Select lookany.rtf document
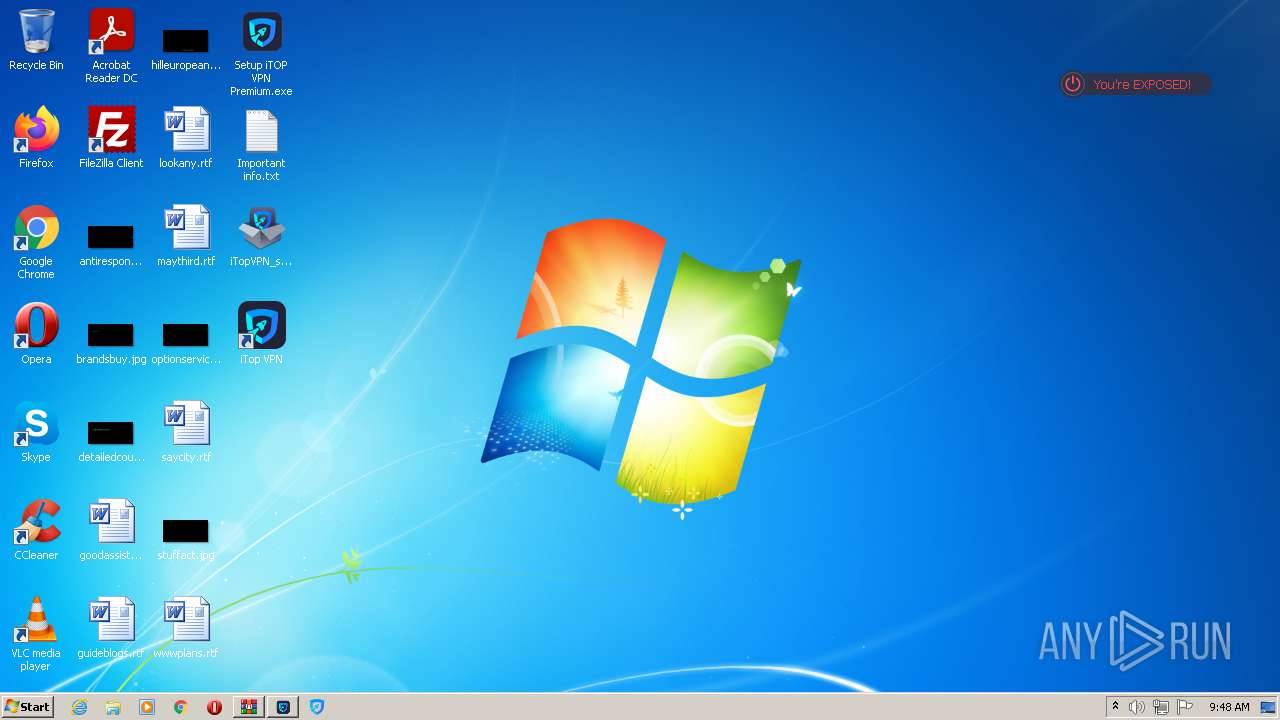This screenshot has width=1280, height=720. (186, 138)
